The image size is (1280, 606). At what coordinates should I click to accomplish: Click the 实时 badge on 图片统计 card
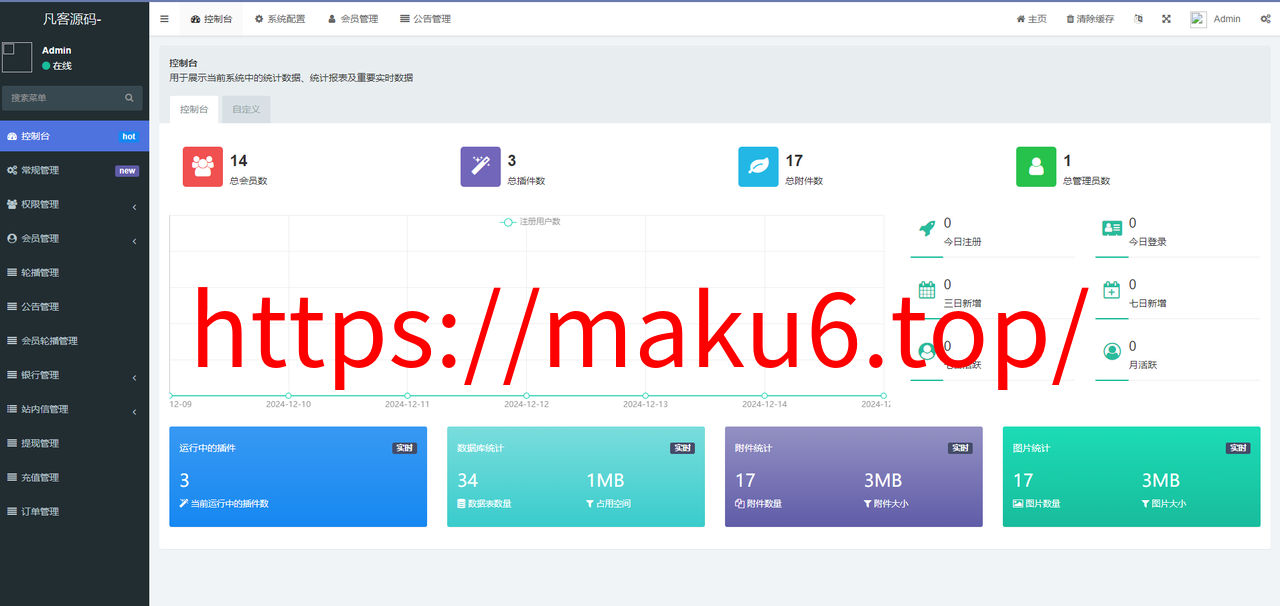pyautogui.click(x=1238, y=448)
